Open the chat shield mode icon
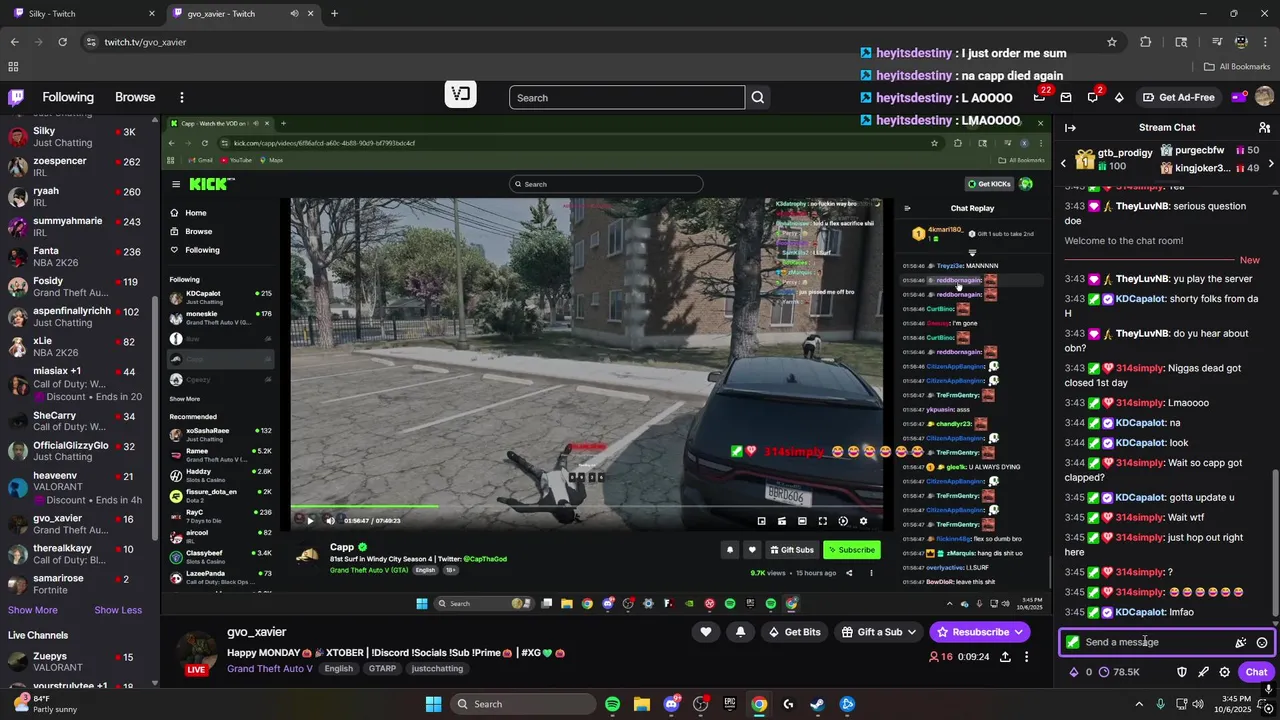Viewport: 1280px width, 720px height. [x=1181, y=672]
